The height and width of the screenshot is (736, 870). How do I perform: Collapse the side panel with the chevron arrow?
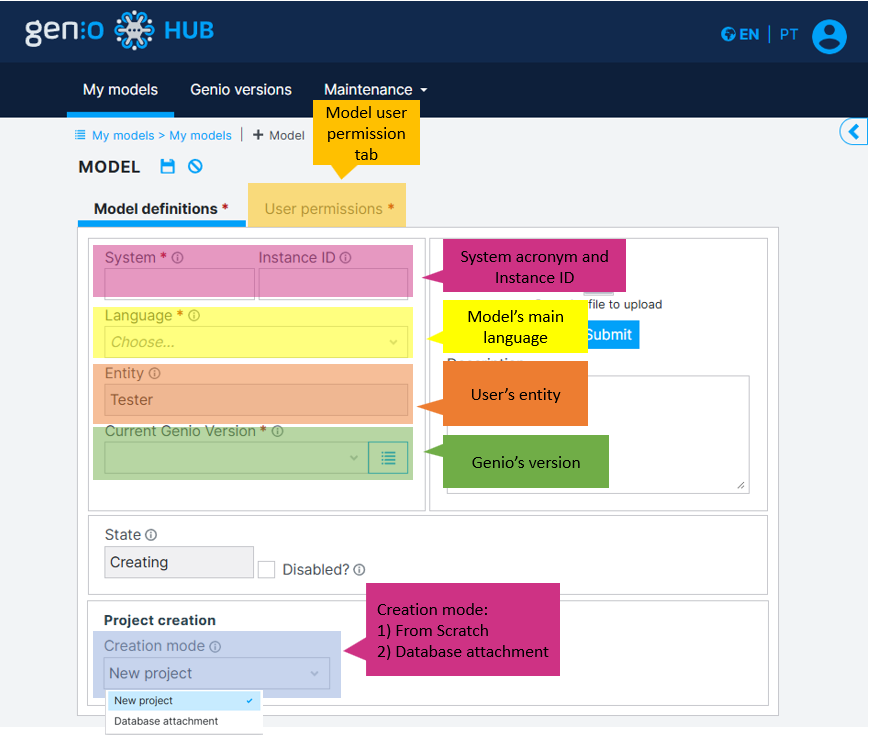854,132
